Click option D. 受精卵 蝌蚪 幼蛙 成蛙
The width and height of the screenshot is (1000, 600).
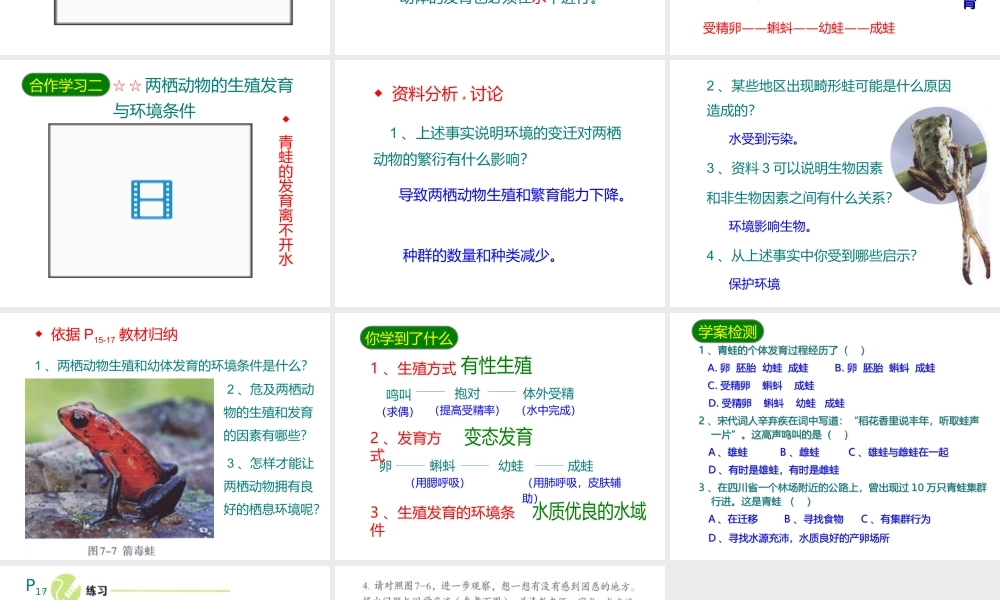coord(776,403)
